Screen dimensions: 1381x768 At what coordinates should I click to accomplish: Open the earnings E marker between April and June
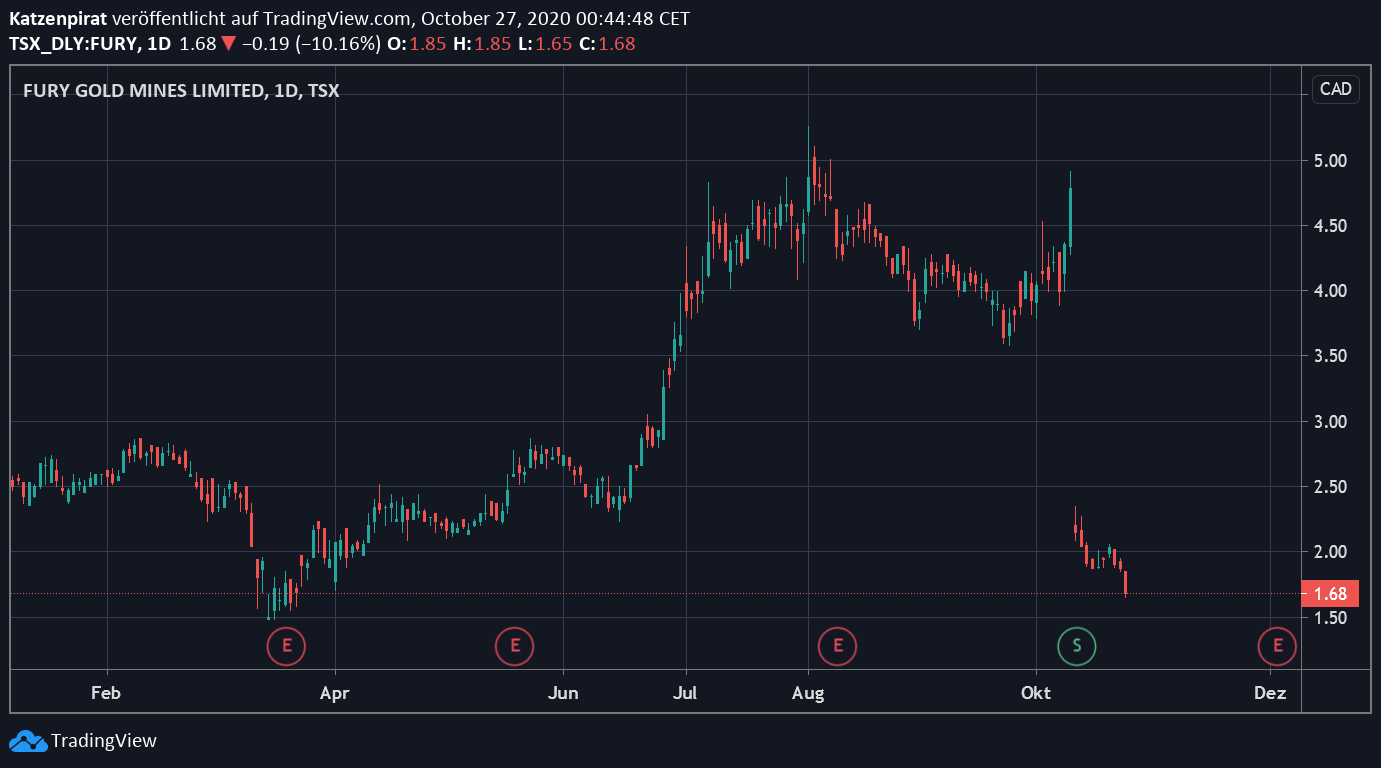(515, 646)
